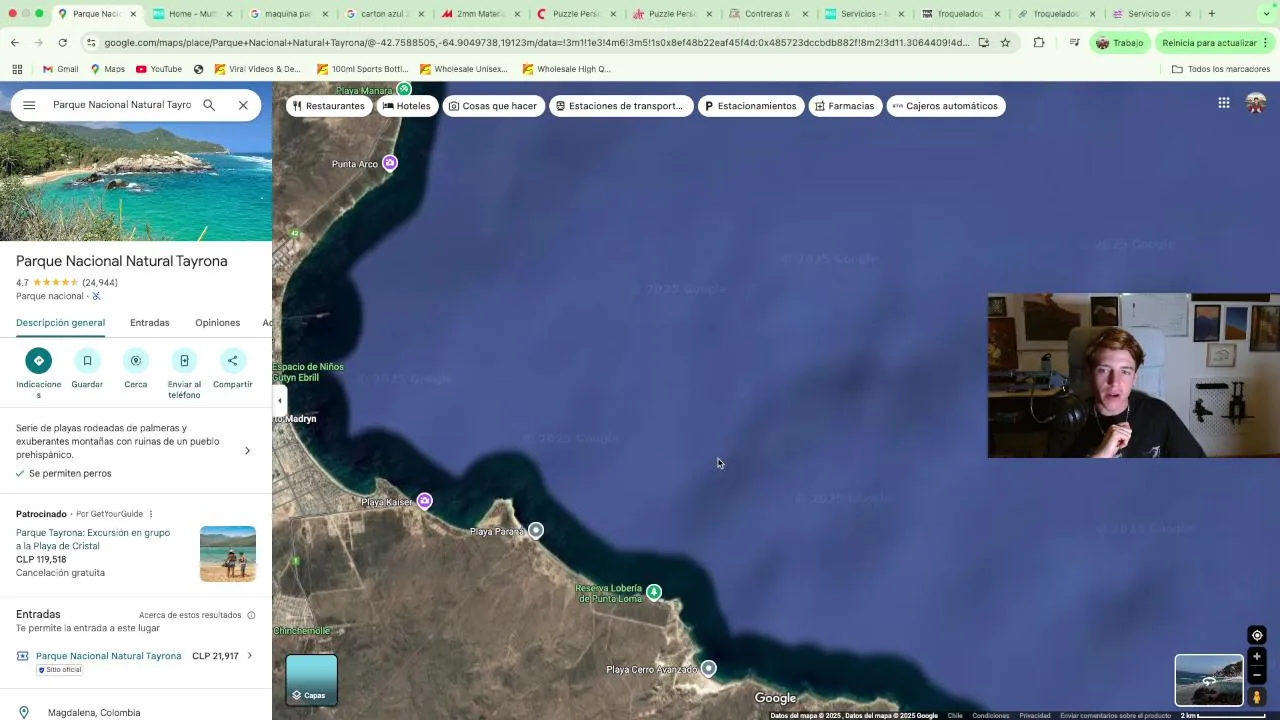Click Enviar al teléfono icon
The image size is (1280, 720).
[x=184, y=361]
